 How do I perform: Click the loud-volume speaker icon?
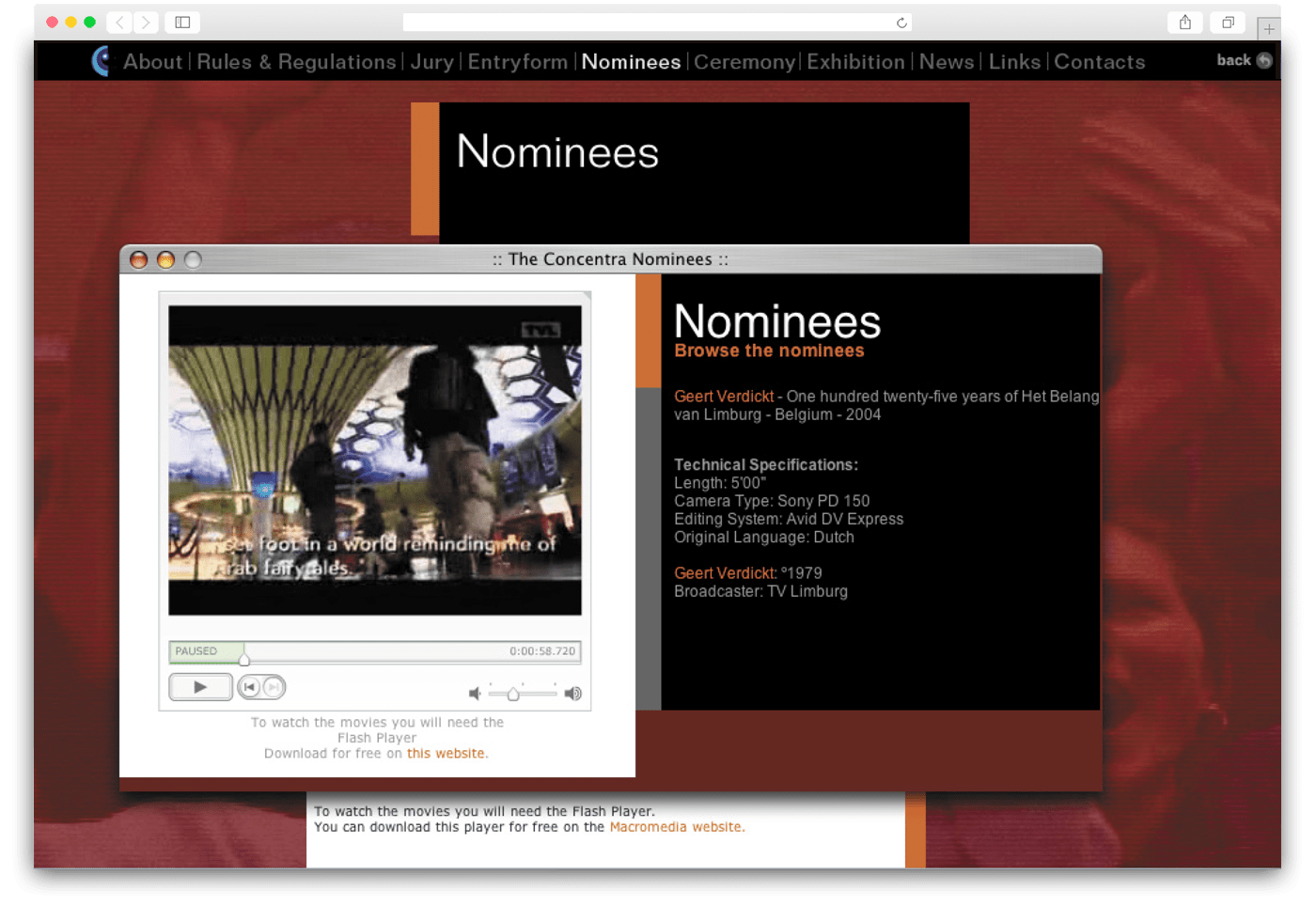(x=572, y=694)
